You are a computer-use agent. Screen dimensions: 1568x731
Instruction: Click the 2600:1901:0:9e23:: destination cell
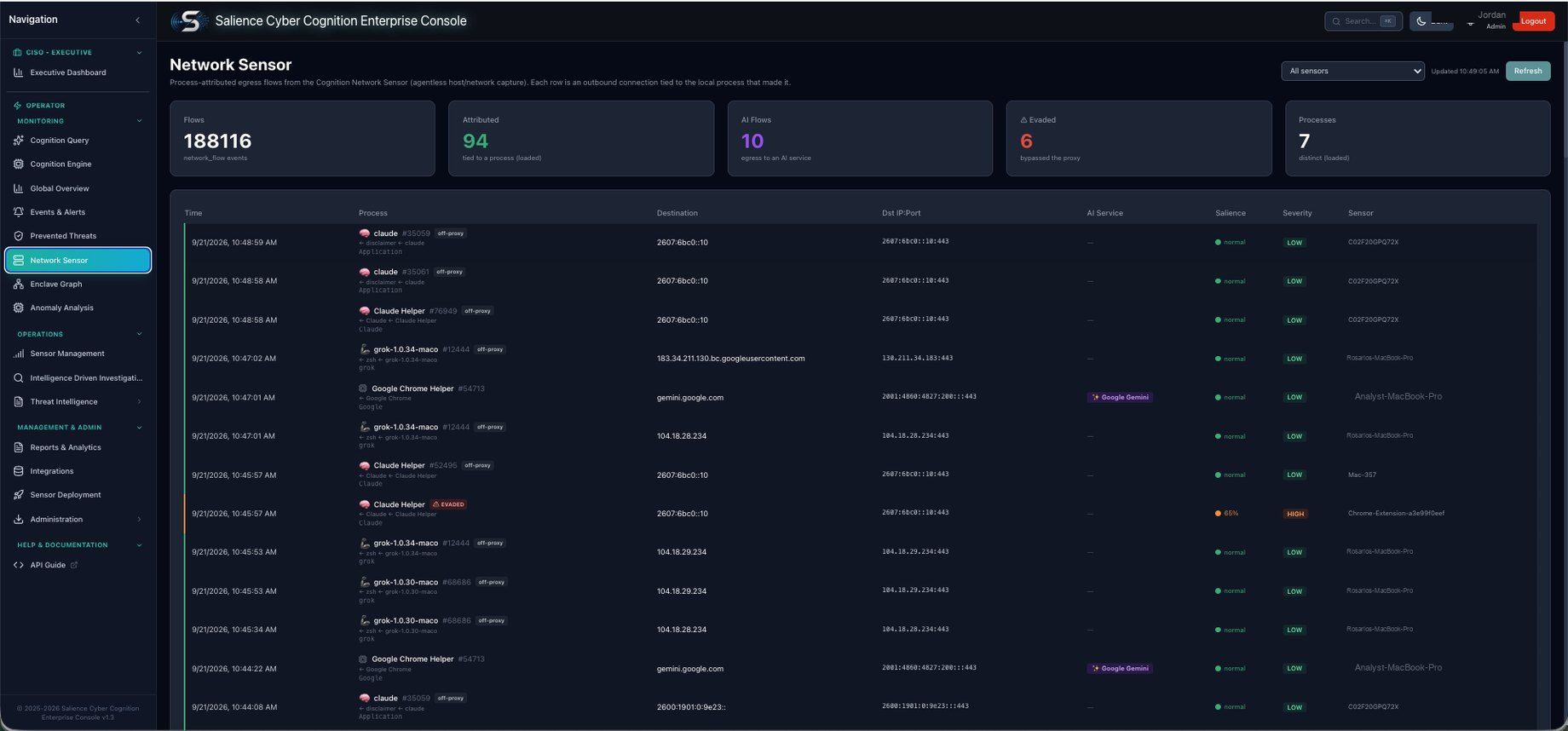tap(691, 707)
